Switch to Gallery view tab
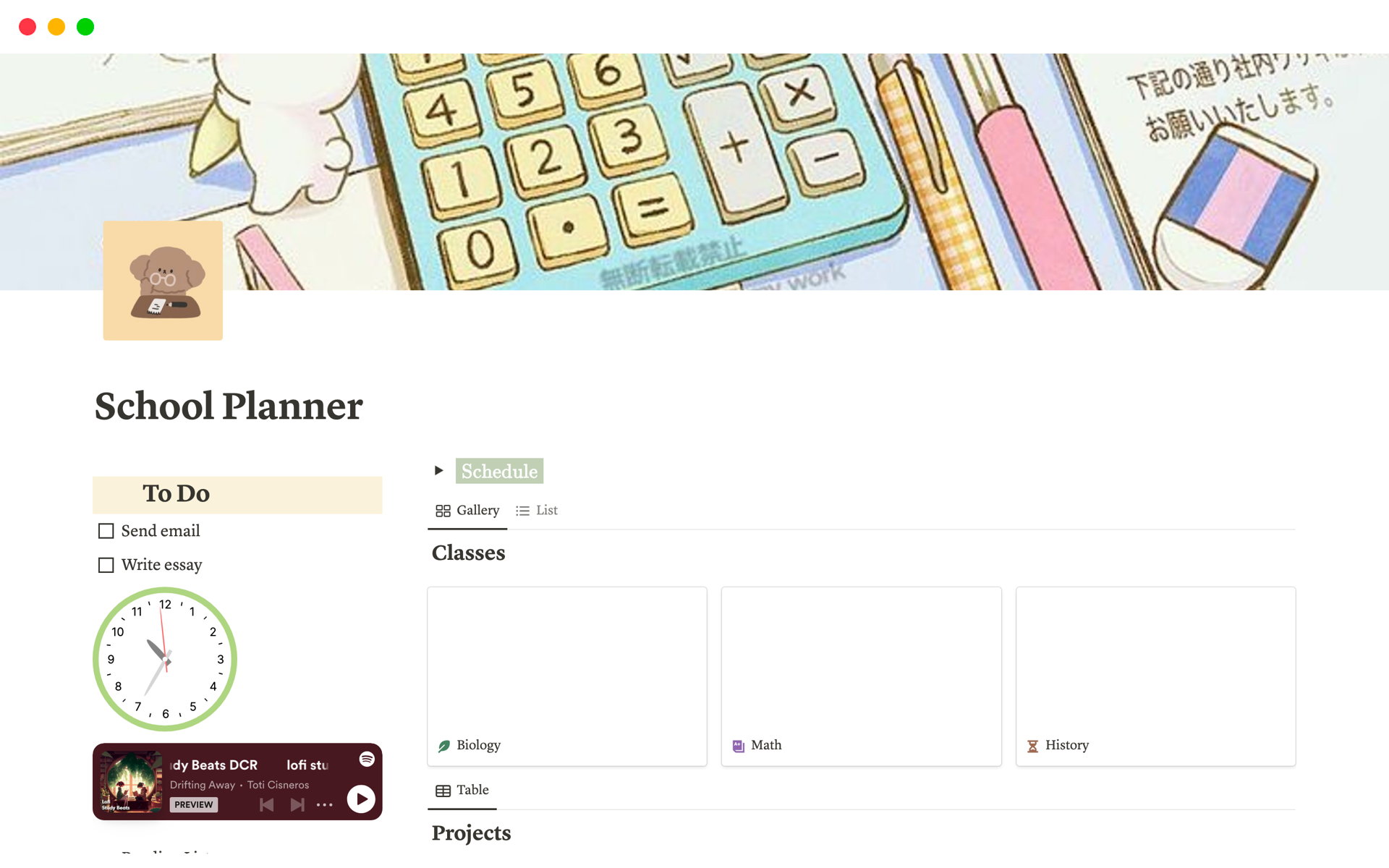This screenshot has height=868, width=1389. (467, 509)
